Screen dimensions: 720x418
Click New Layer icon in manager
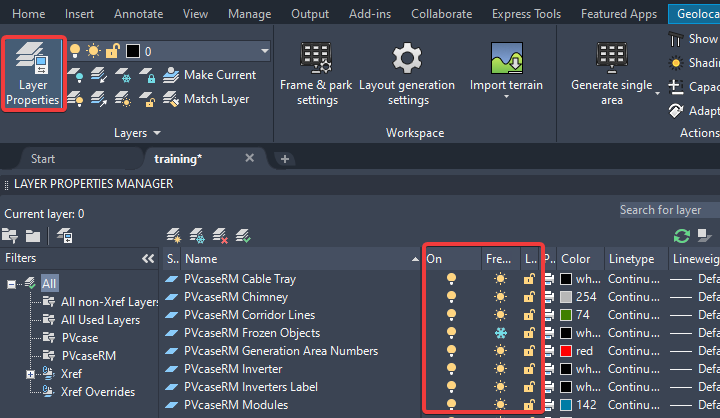tap(174, 236)
